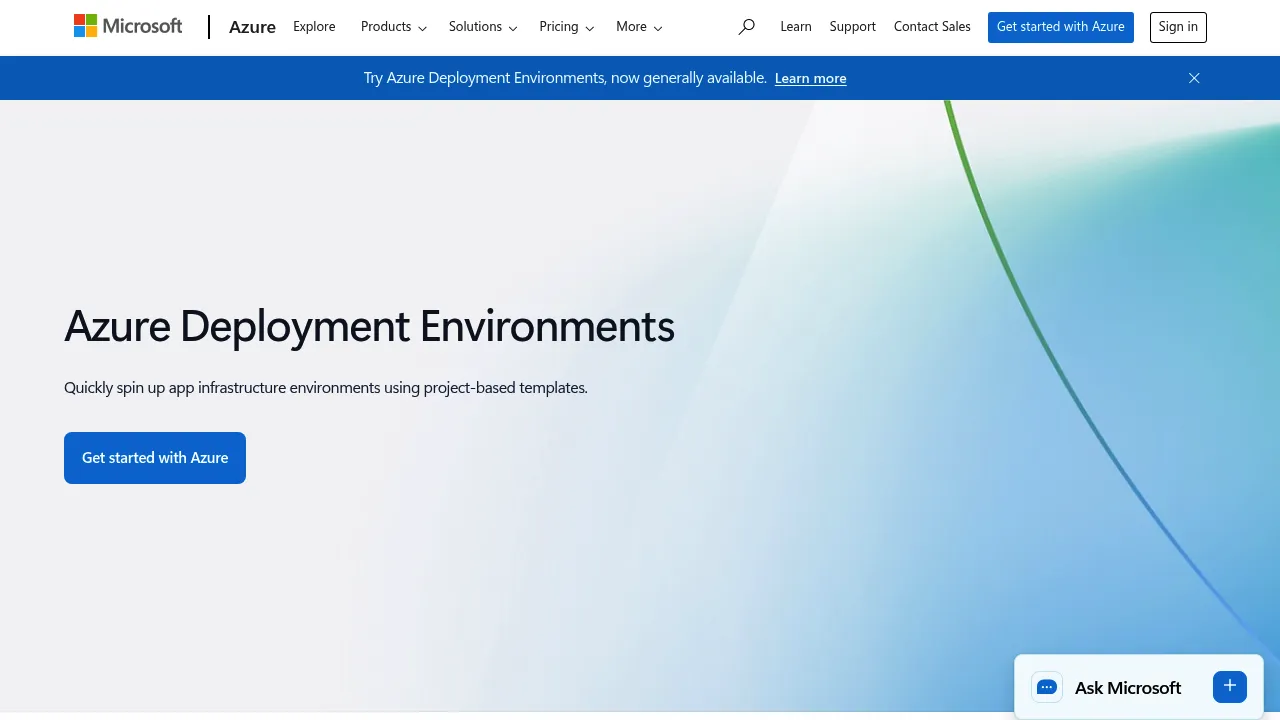Navigate to Learn in the header
This screenshot has width=1280, height=720.
click(x=796, y=27)
